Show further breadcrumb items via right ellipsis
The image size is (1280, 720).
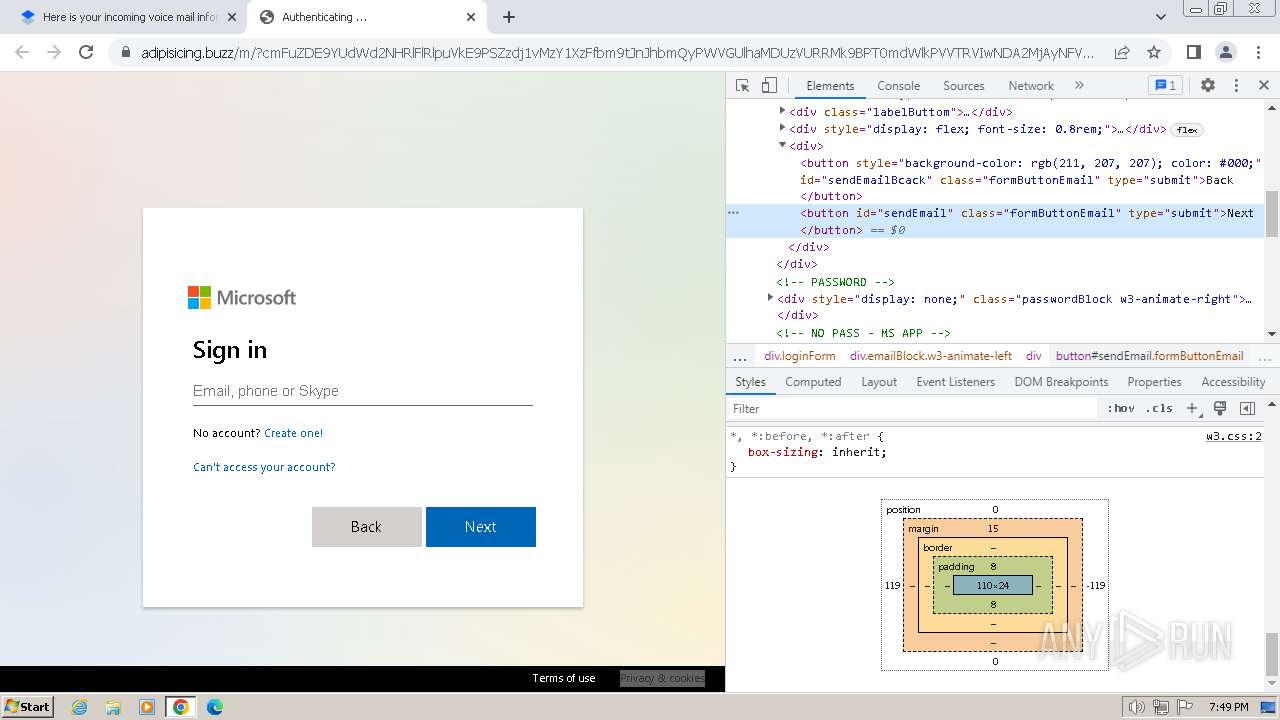1264,356
